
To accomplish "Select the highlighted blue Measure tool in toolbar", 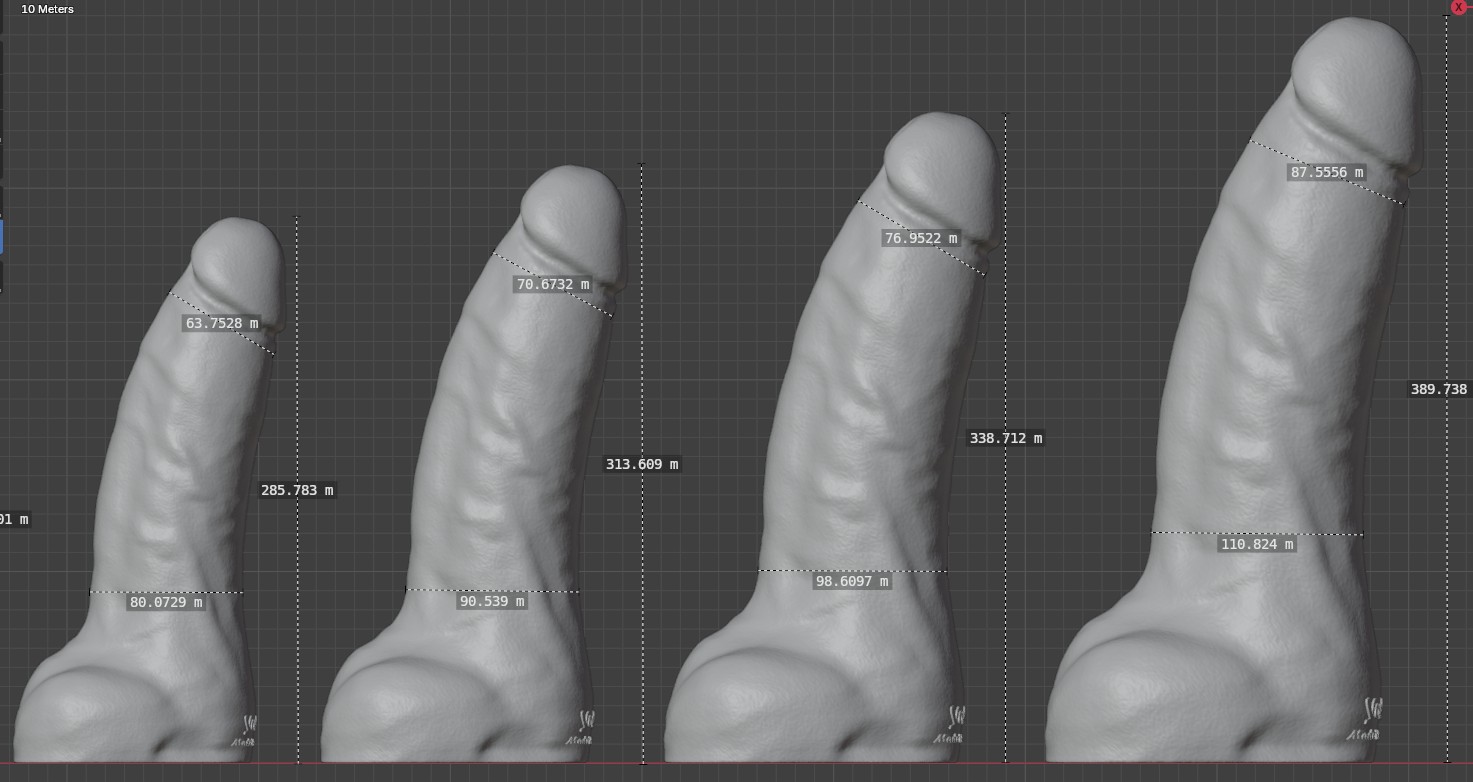I will point(2,237).
